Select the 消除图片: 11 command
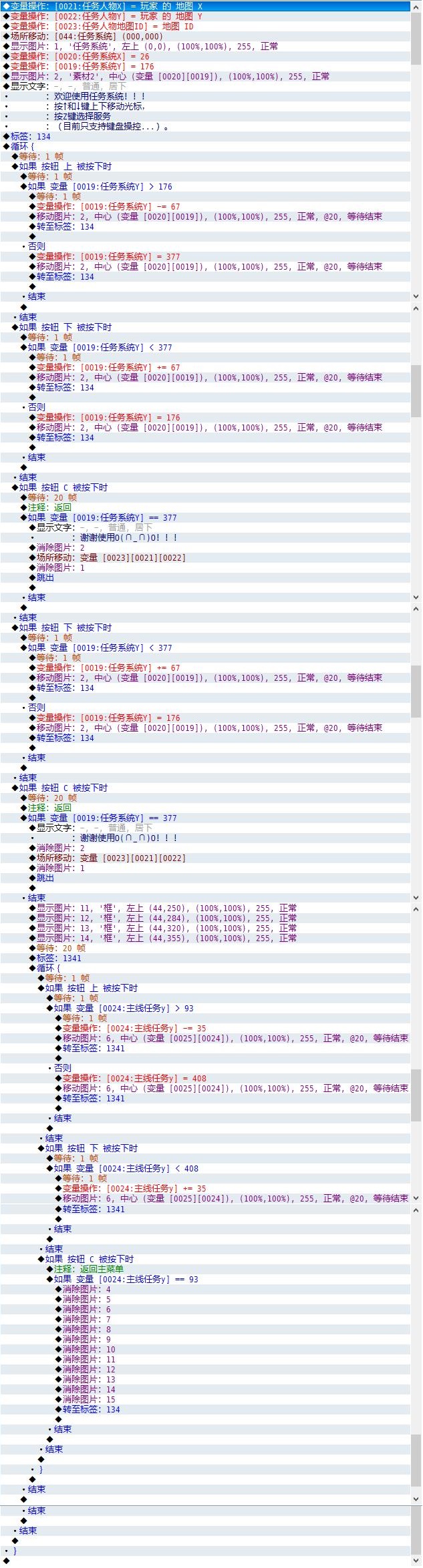The width and height of the screenshot is (423, 1568). 205,1359
